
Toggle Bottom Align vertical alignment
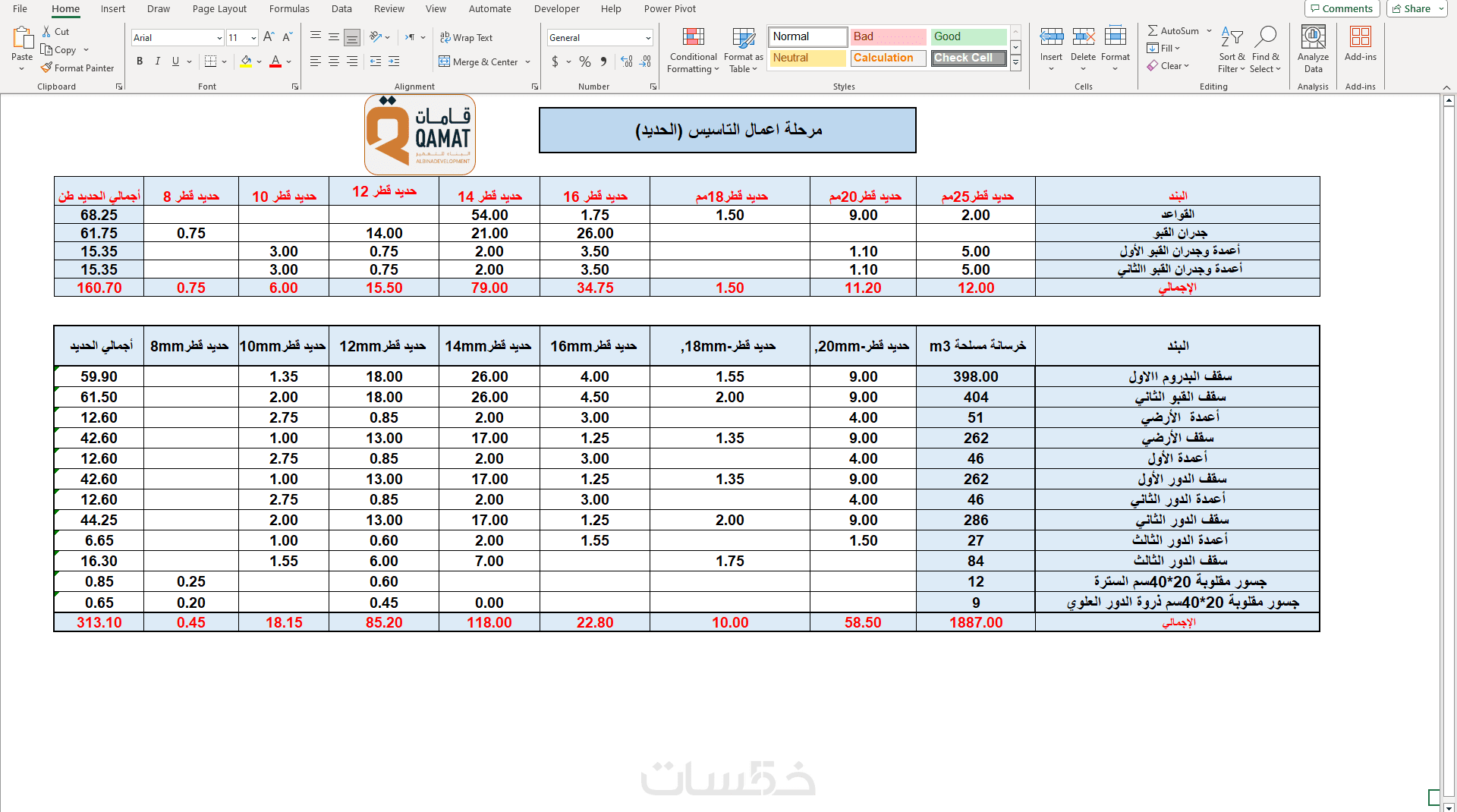352,37
